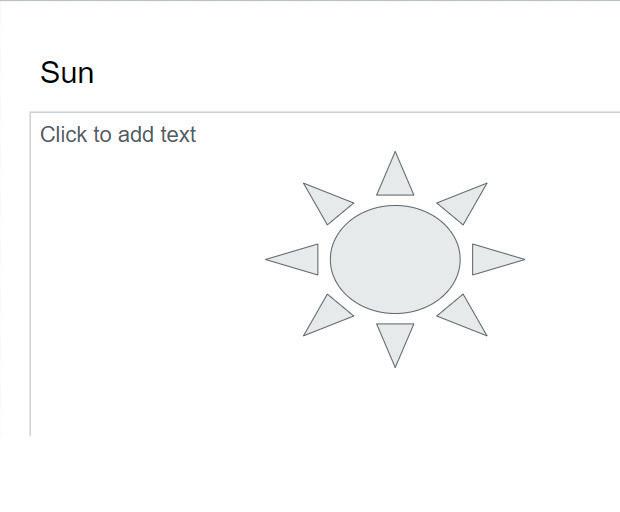Image resolution: width=620 pixels, height=512 pixels.
Task: Click blank content area left of the sun drawing
Action: click(146, 259)
